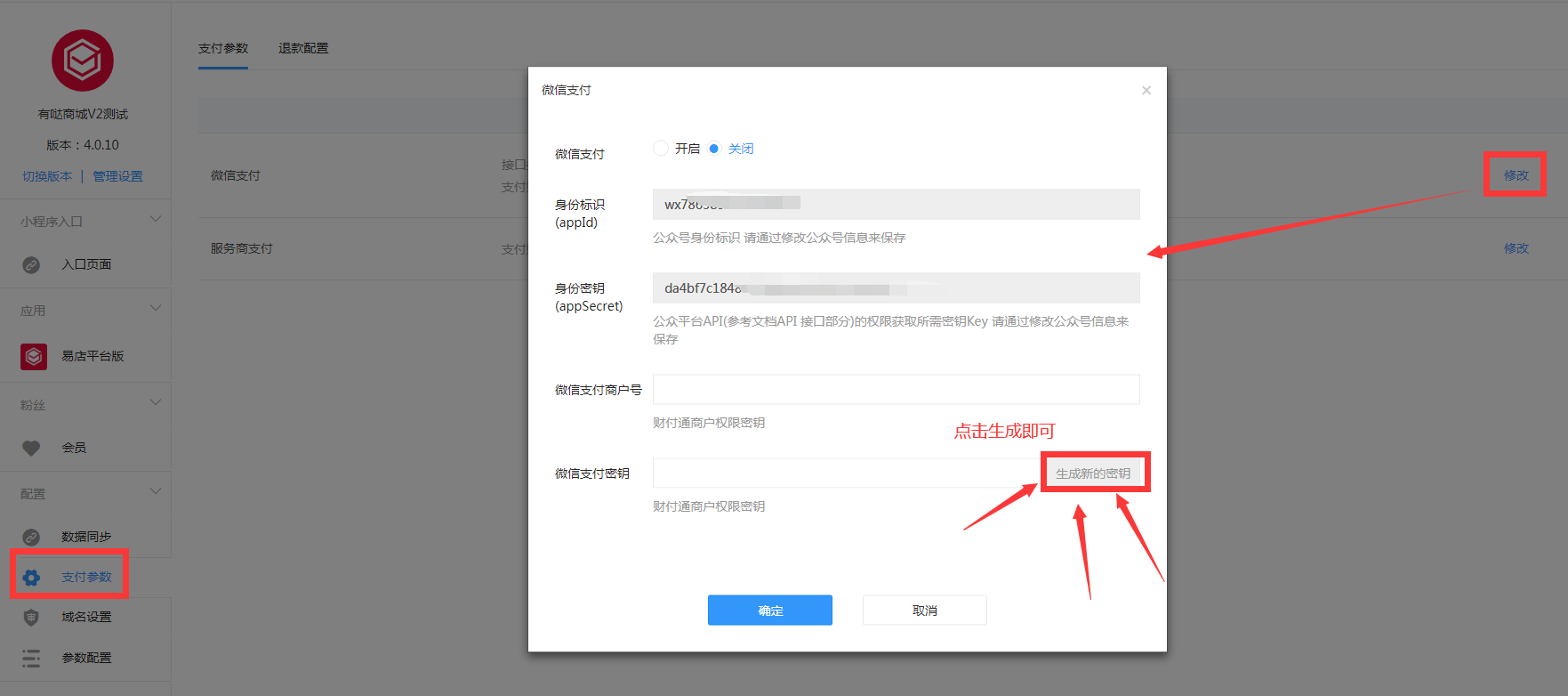Click the 微信支付 row label in table
1568x696 pixels.
[236, 175]
